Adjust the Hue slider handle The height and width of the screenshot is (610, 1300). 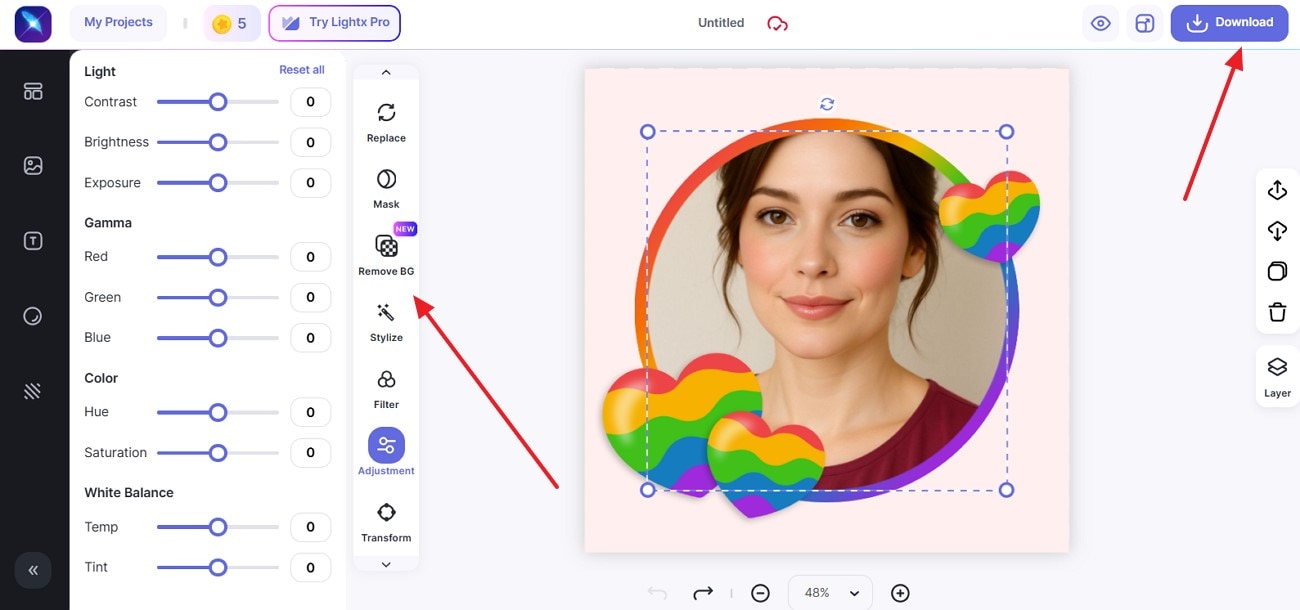point(217,412)
